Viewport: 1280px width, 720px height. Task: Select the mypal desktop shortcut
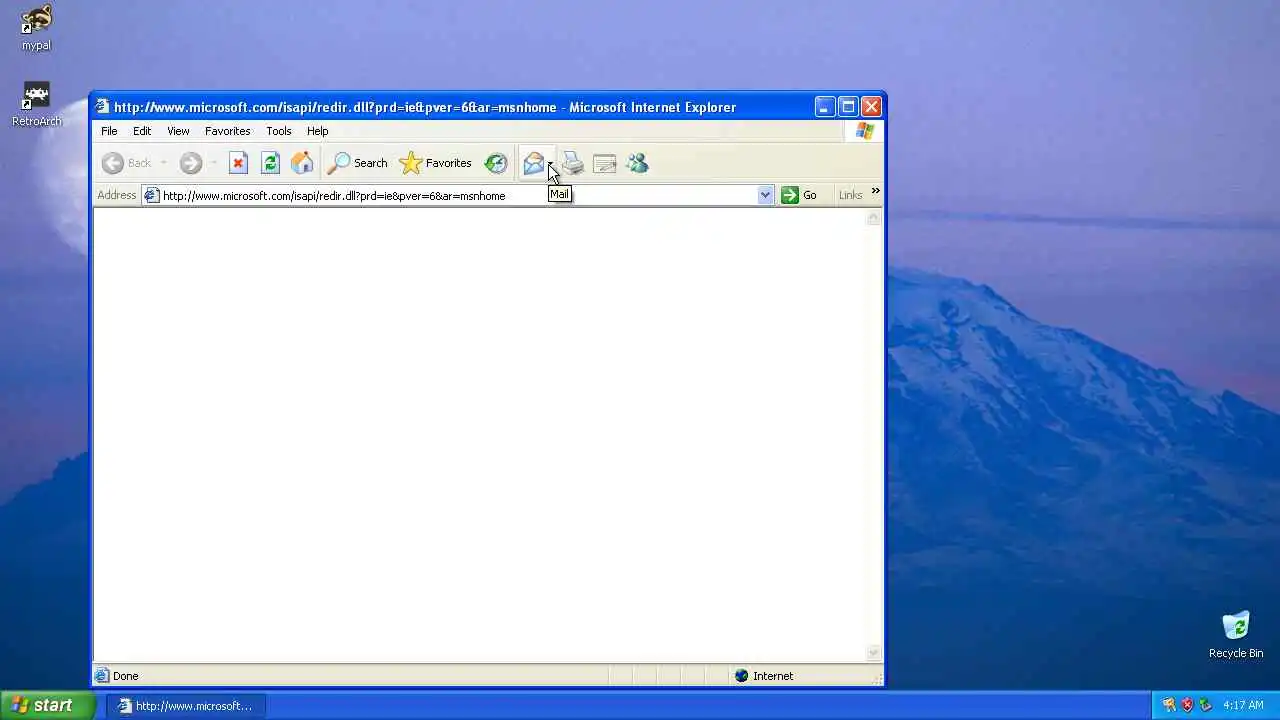point(36,28)
